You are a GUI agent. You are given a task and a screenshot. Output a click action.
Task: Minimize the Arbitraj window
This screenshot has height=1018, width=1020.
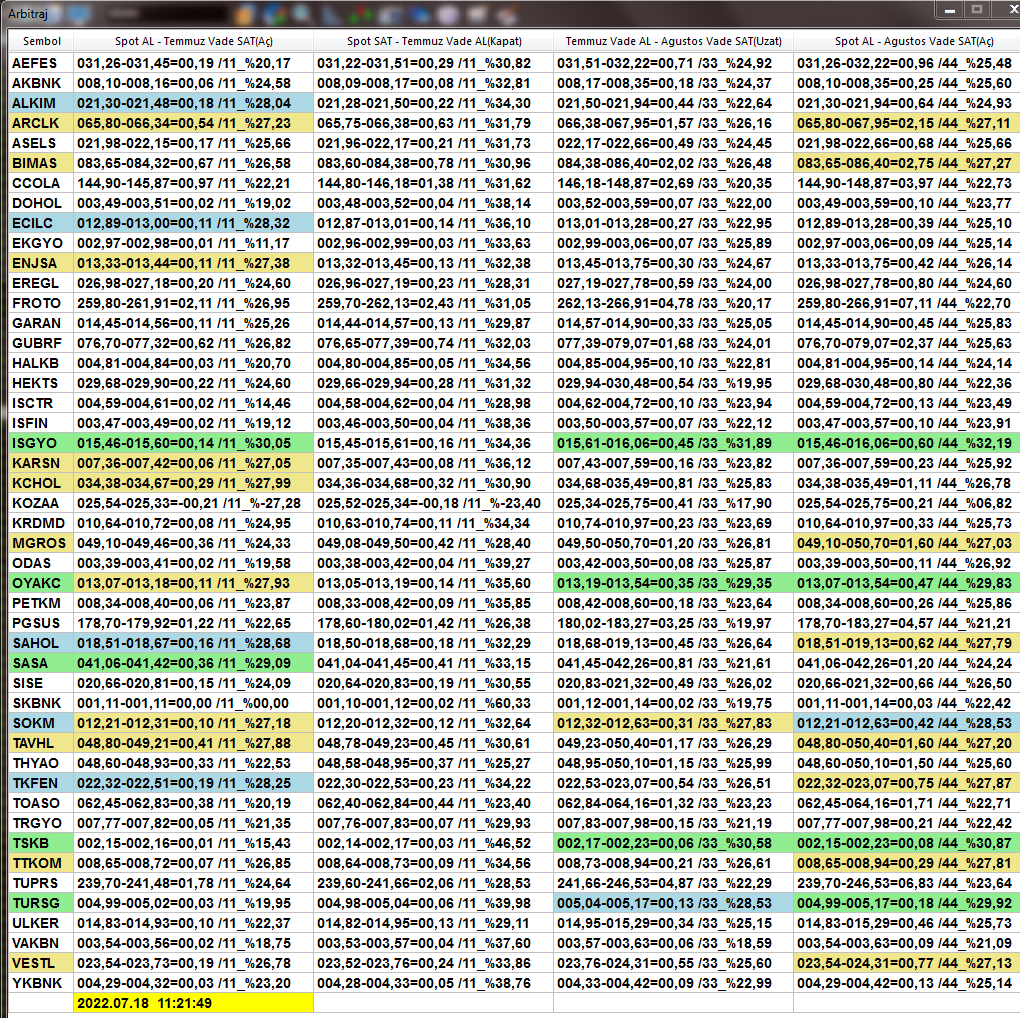(950, 10)
